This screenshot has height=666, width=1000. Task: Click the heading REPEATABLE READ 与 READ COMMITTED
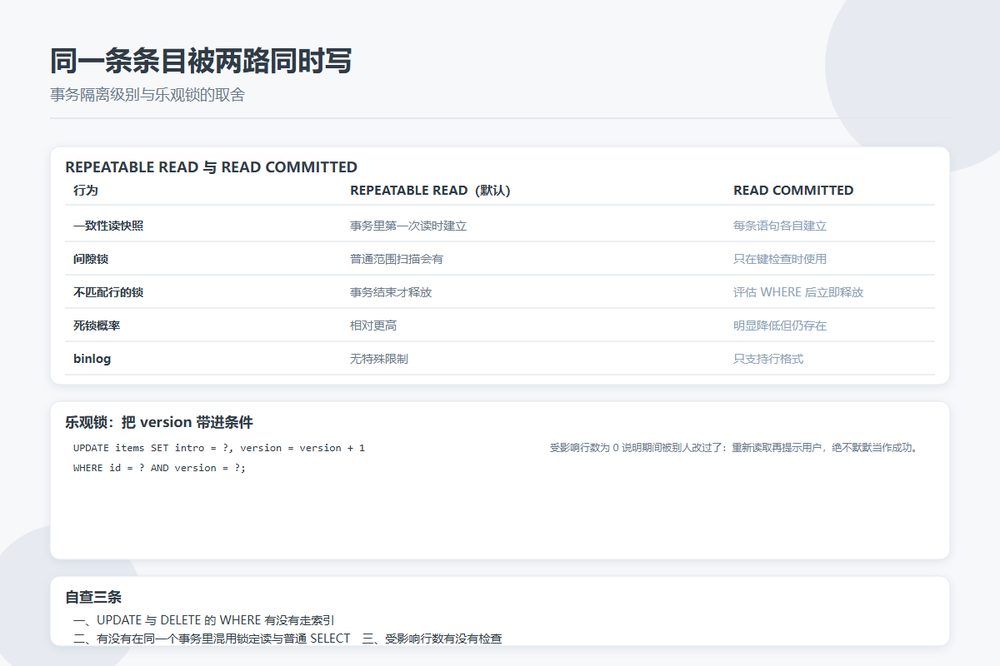[211, 167]
